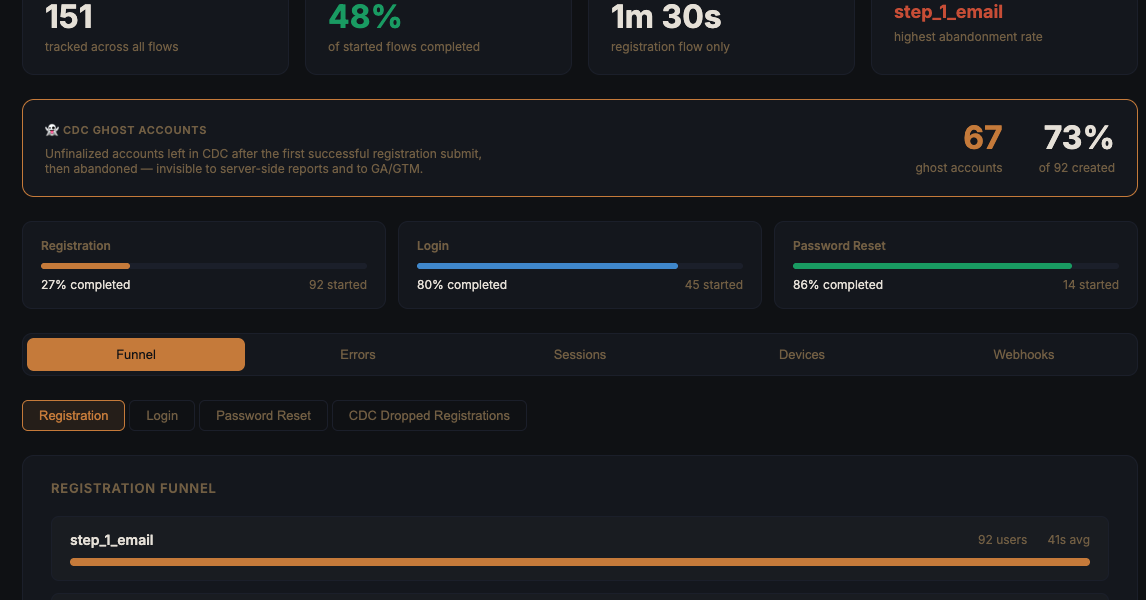The width and height of the screenshot is (1146, 600).
Task: Select the Password Reset funnel filter
Action: click(263, 415)
